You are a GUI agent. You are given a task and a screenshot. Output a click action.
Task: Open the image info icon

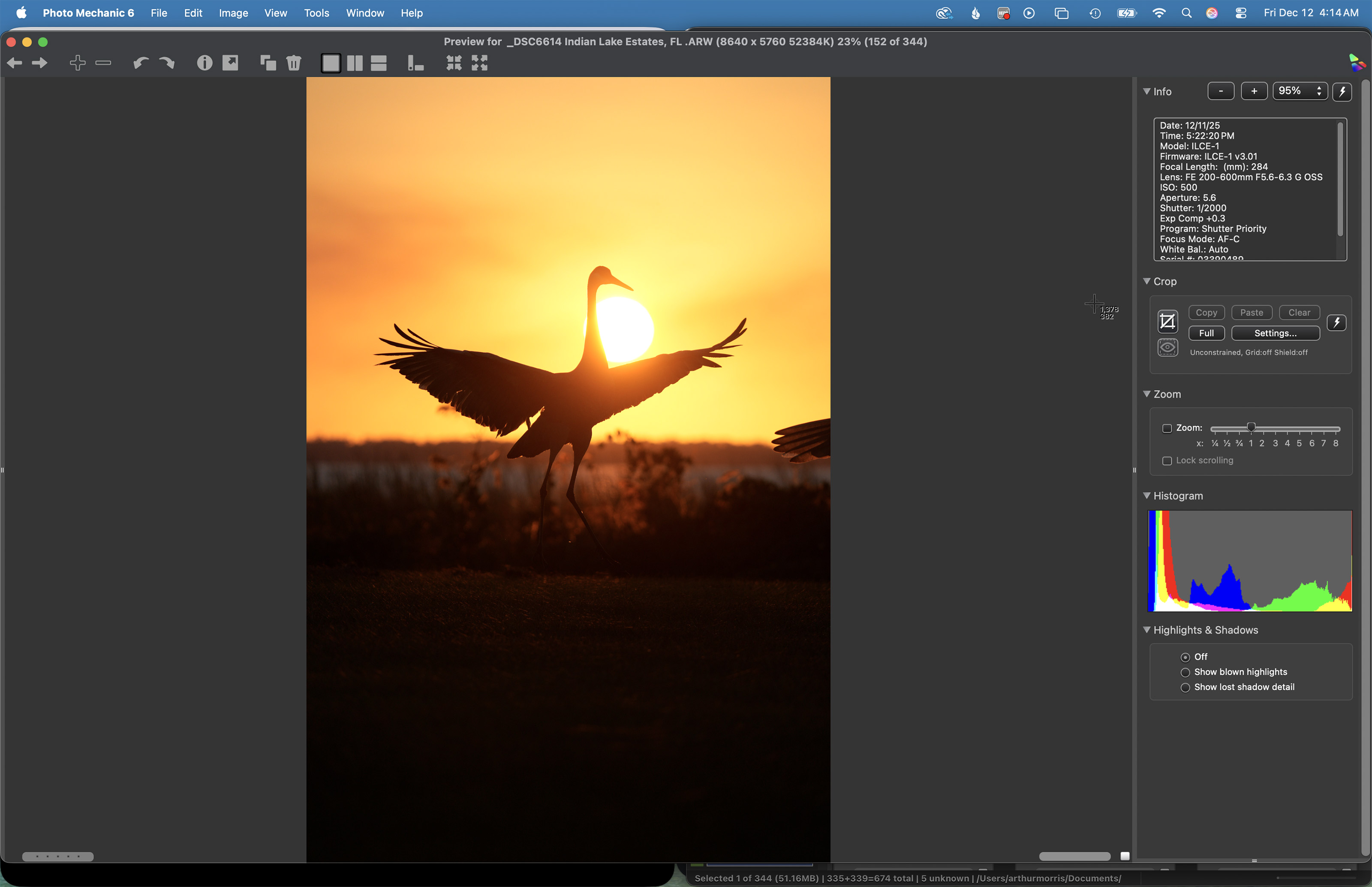click(205, 63)
